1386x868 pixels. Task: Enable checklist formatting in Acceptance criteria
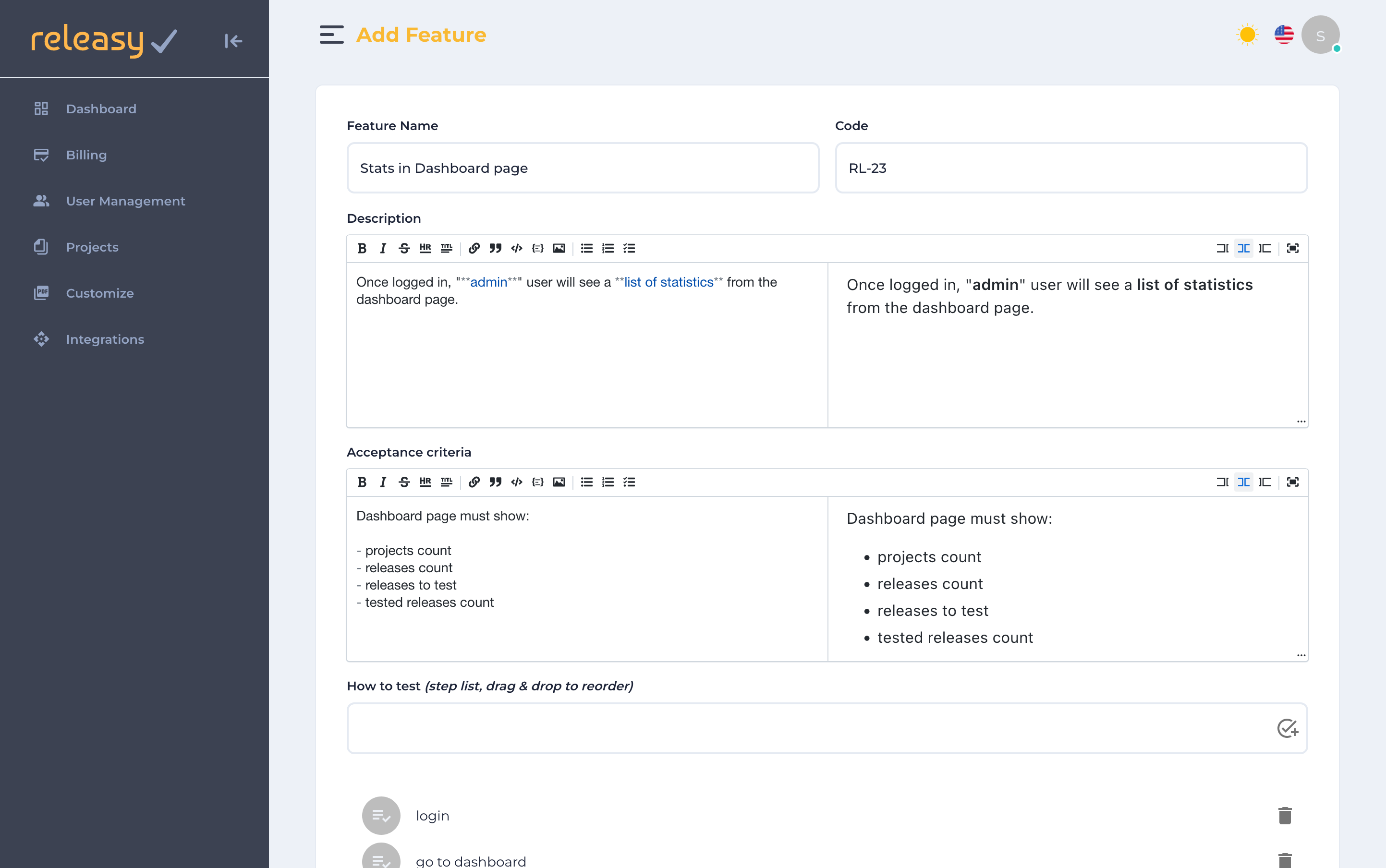629,482
